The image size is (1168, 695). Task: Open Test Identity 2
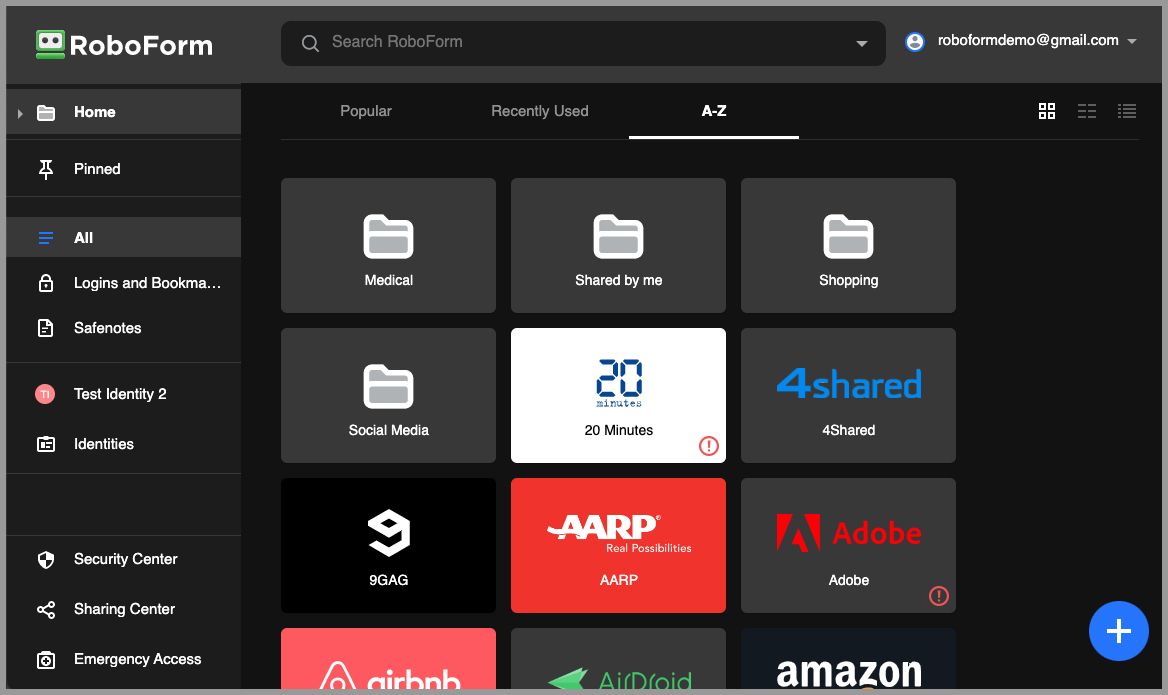124,394
